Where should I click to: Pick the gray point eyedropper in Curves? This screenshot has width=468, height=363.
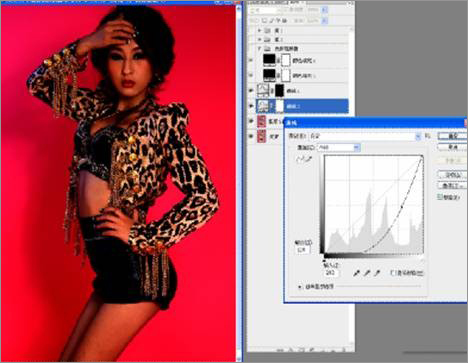[367, 273]
